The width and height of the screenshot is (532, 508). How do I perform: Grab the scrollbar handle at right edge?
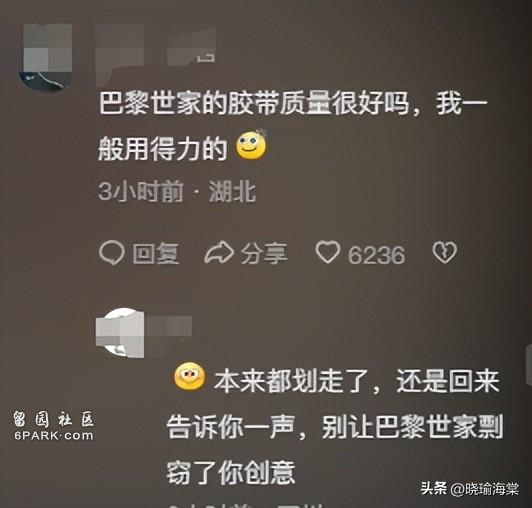[x=529, y=365]
